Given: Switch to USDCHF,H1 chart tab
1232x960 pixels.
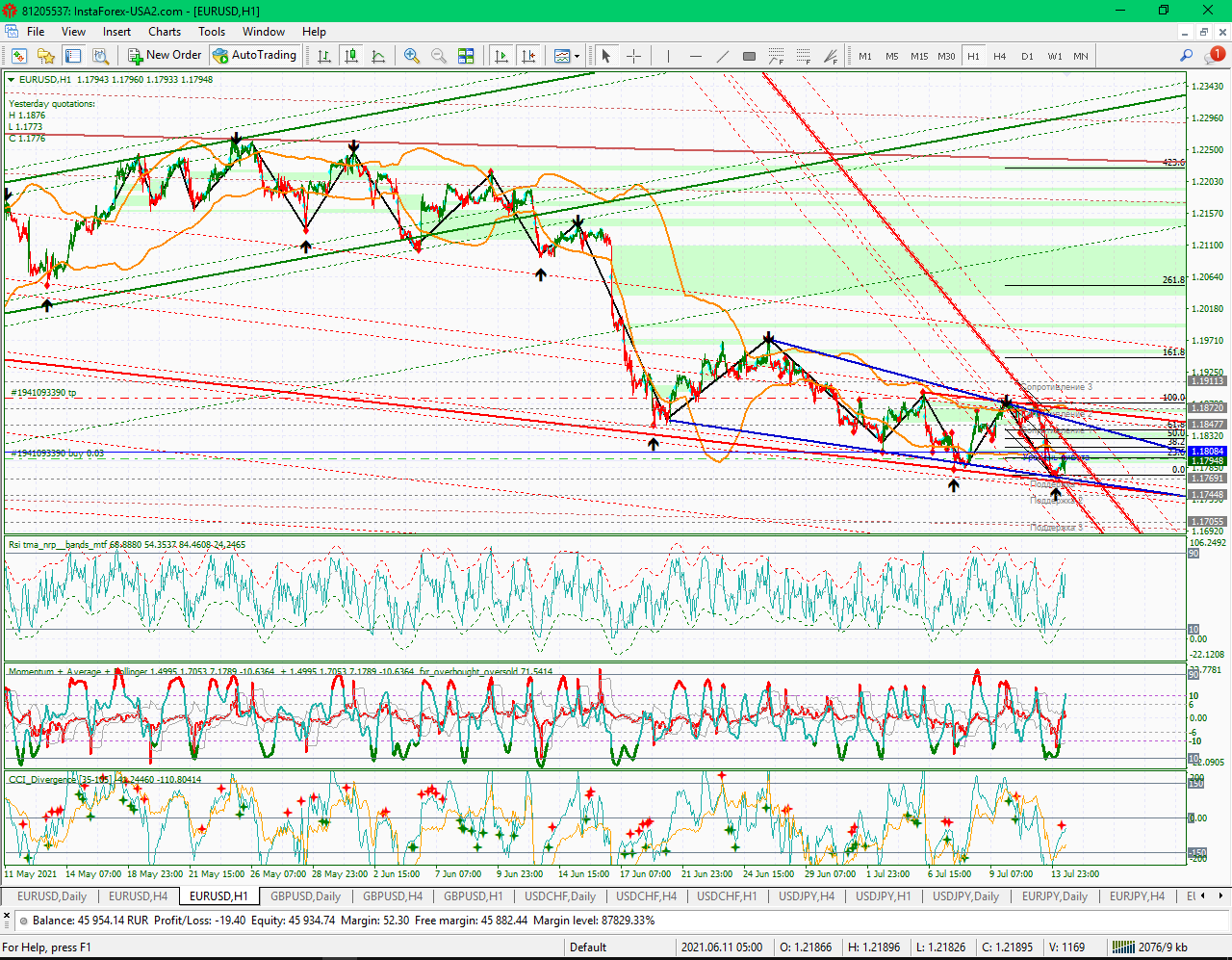Looking at the screenshot, I should pyautogui.click(x=727, y=896).
